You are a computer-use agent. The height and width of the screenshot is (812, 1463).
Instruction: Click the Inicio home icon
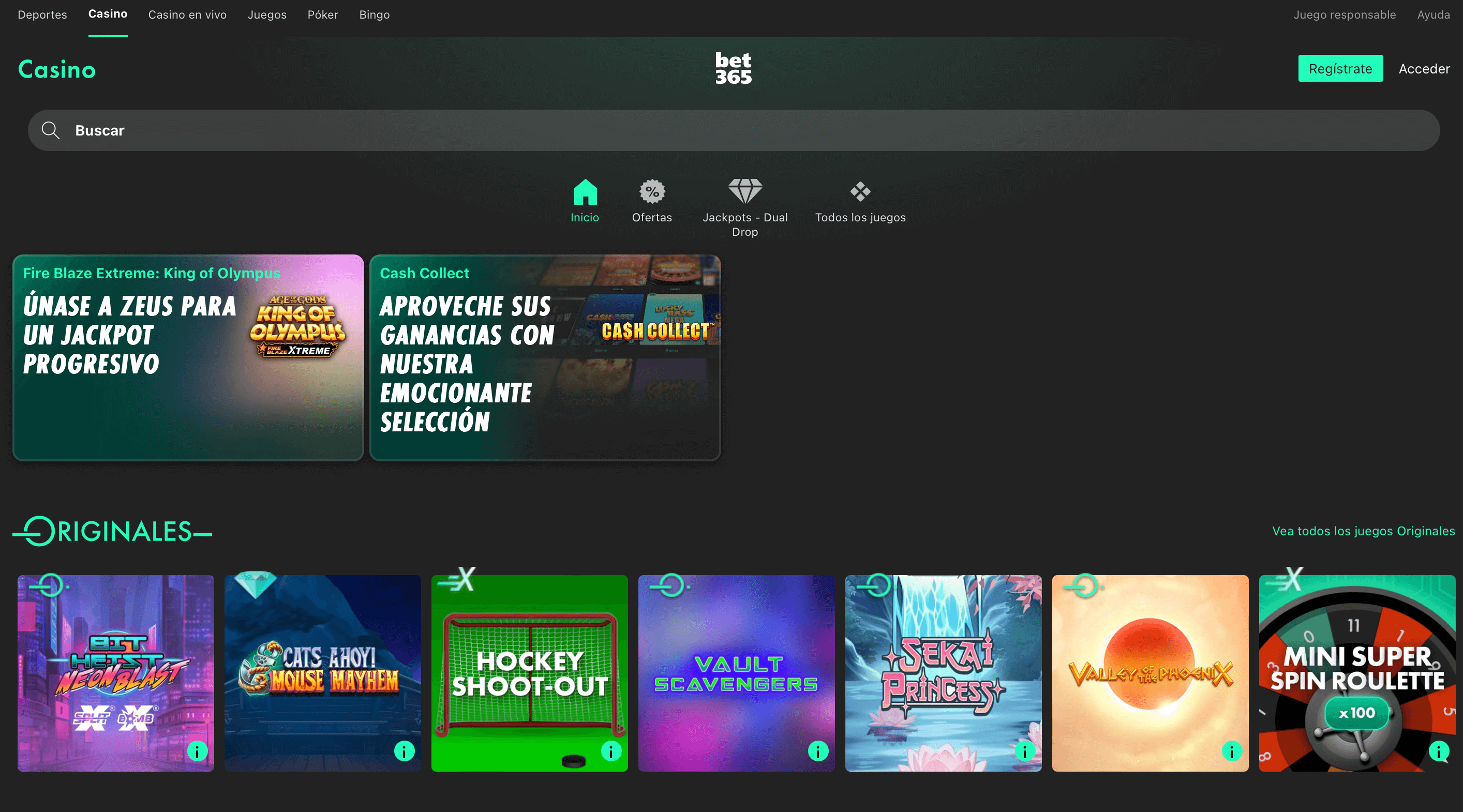click(585, 192)
